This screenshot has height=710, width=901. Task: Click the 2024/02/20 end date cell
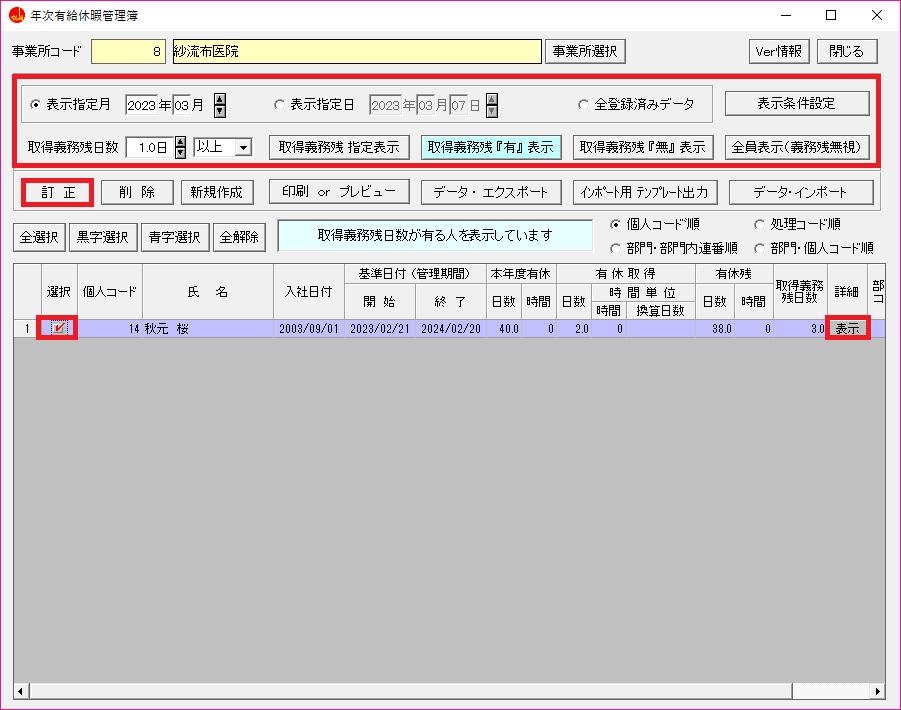(451, 329)
